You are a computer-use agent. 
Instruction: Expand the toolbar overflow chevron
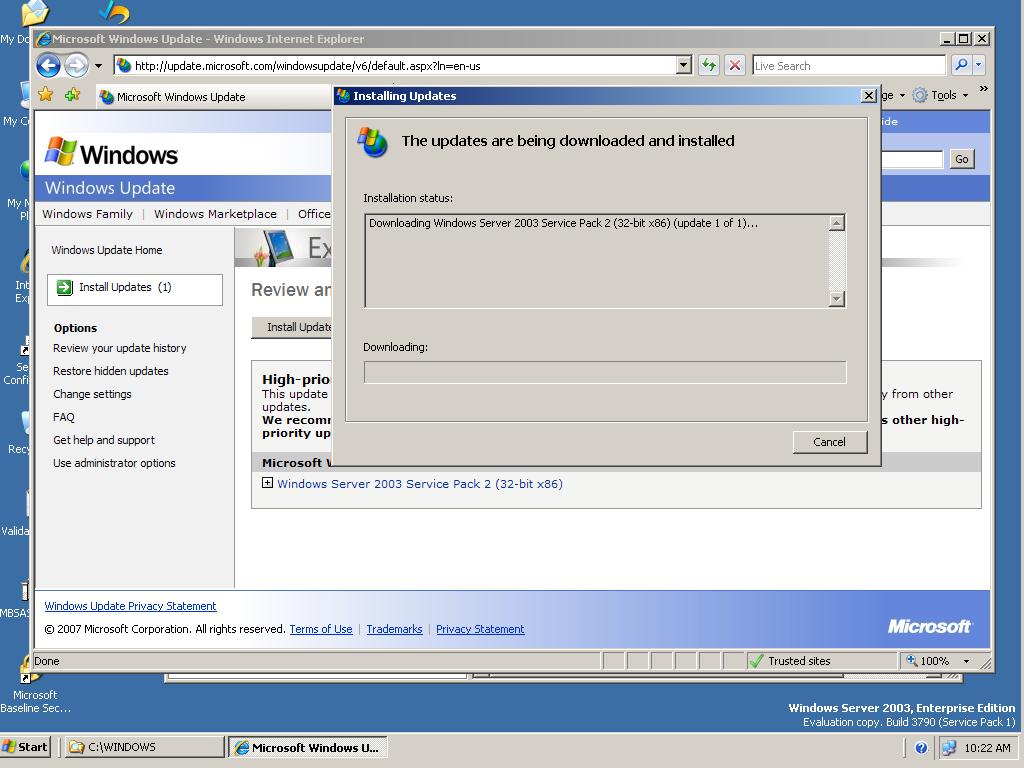click(984, 89)
